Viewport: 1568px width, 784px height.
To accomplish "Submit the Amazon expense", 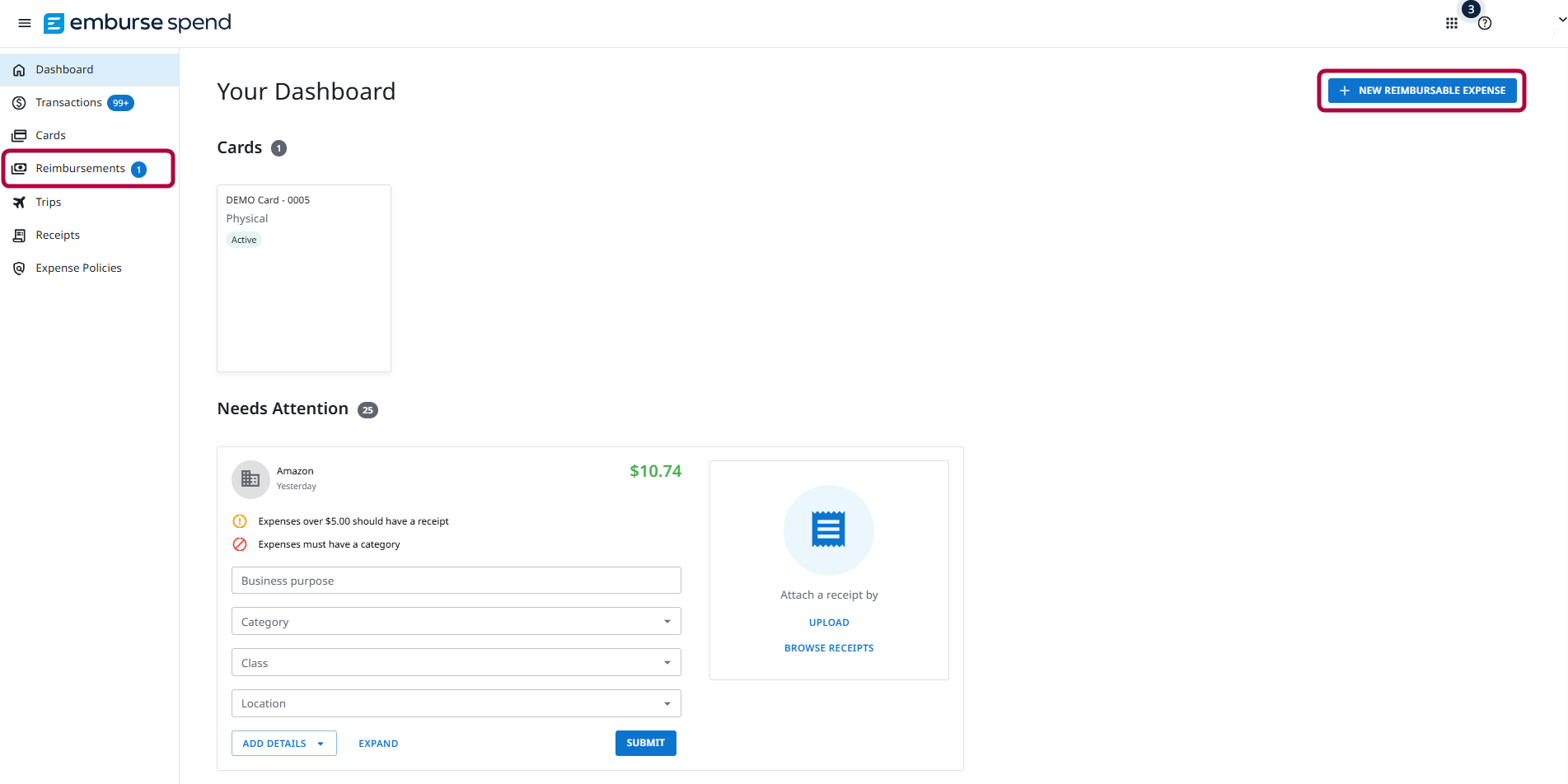I will [646, 743].
